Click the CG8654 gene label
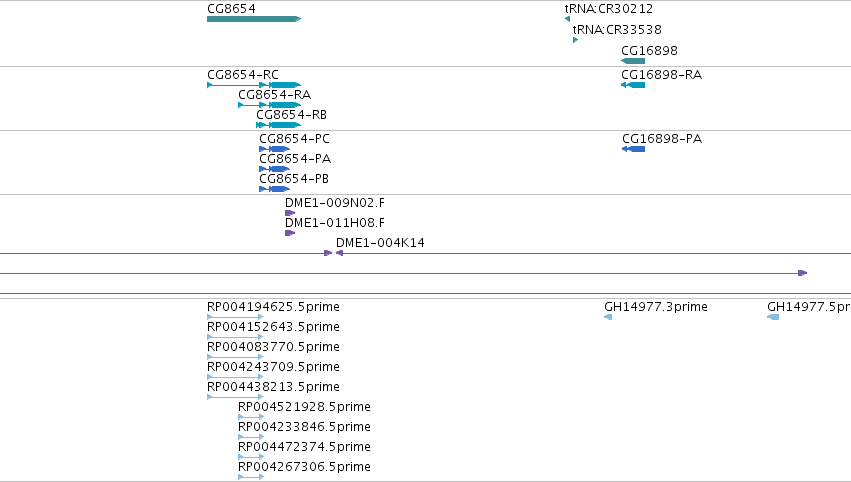Image resolution: width=851 pixels, height=482 pixels. 231,9
